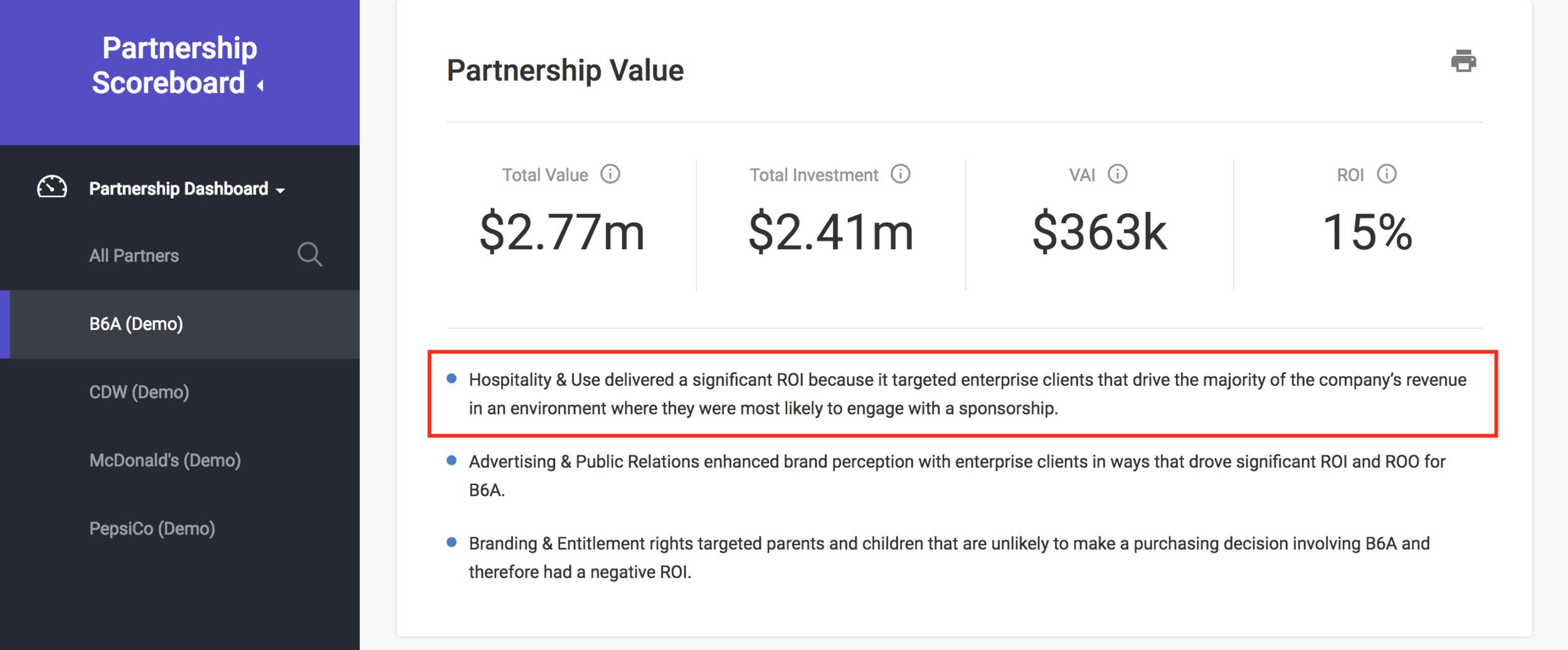Click the $2.77m Total Value figure

pos(562,232)
